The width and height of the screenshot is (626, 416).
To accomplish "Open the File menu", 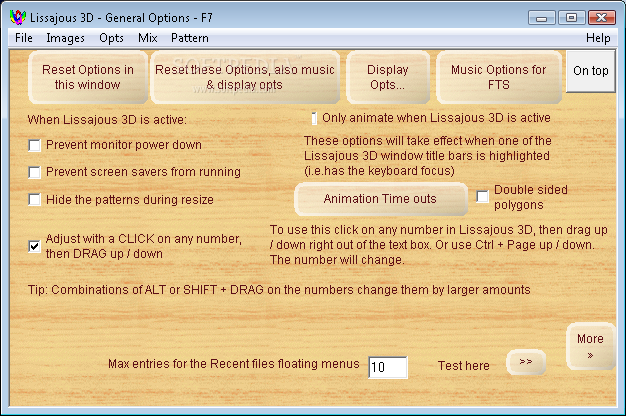I will point(24,38).
